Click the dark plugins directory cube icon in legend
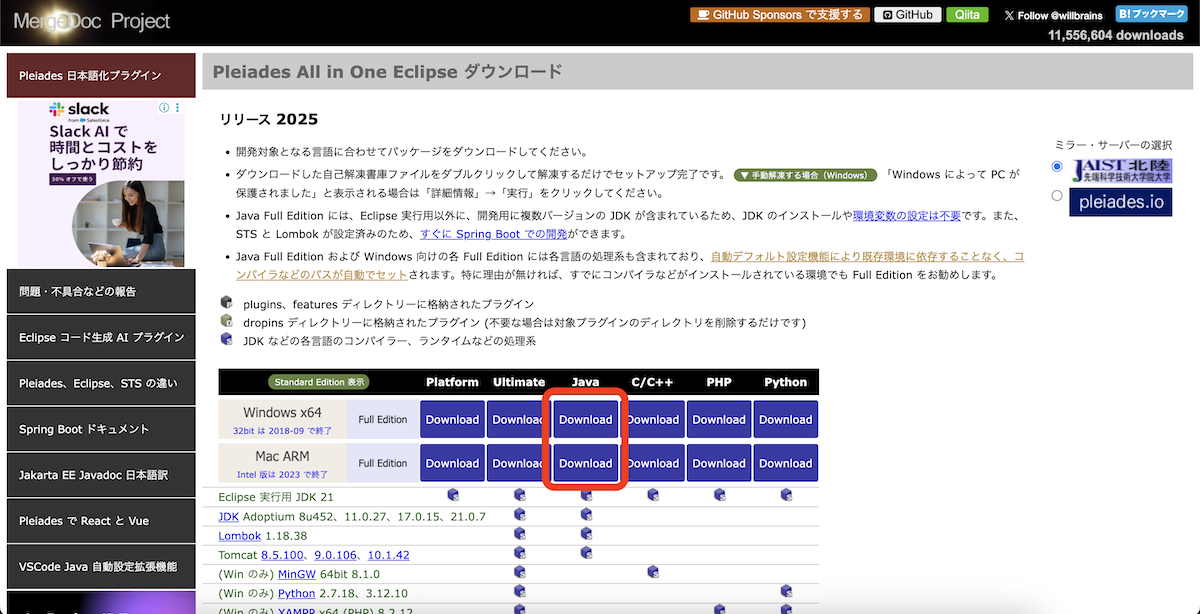This screenshot has height=614, width=1200. 227,301
